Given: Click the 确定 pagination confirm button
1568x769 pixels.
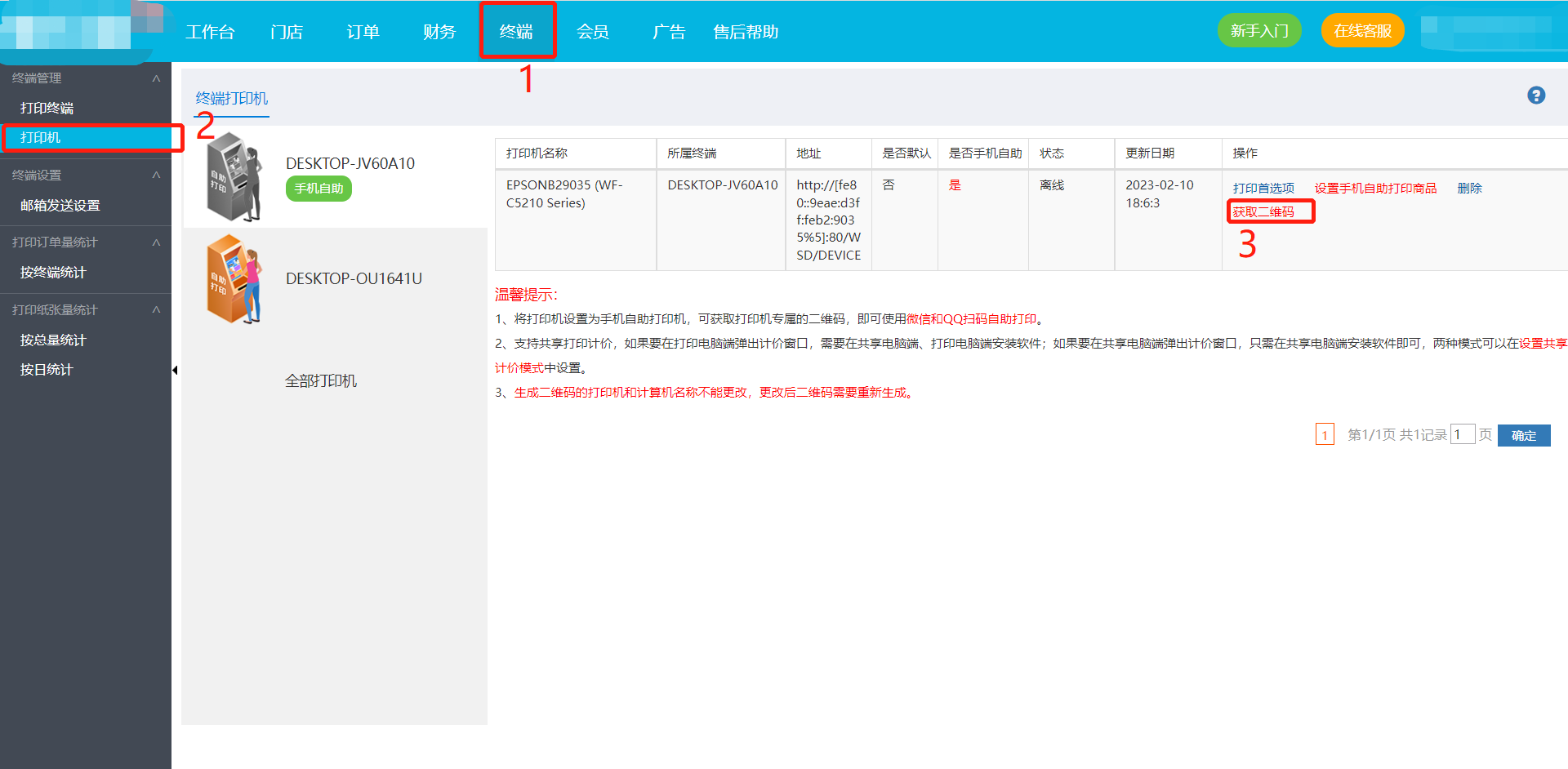Looking at the screenshot, I should 1523,435.
